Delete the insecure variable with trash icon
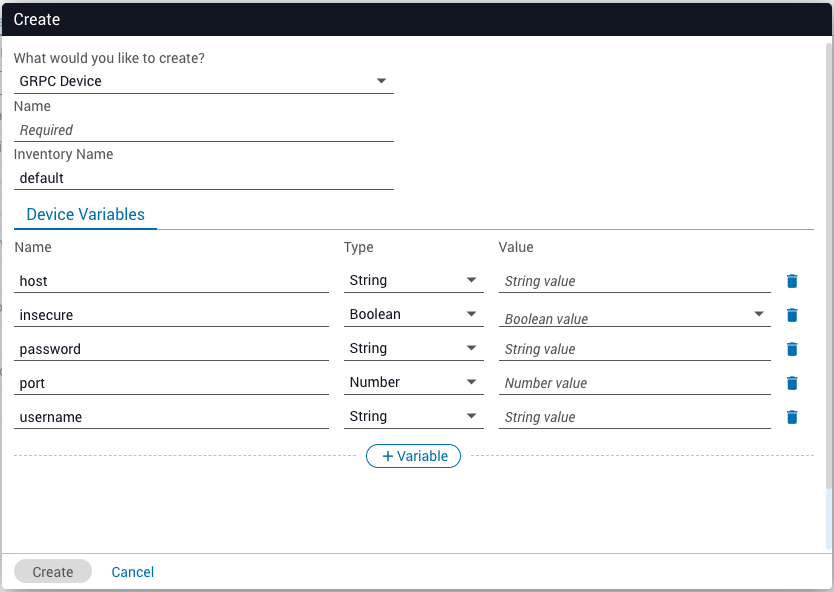This screenshot has width=834, height=592. pyautogui.click(x=792, y=315)
